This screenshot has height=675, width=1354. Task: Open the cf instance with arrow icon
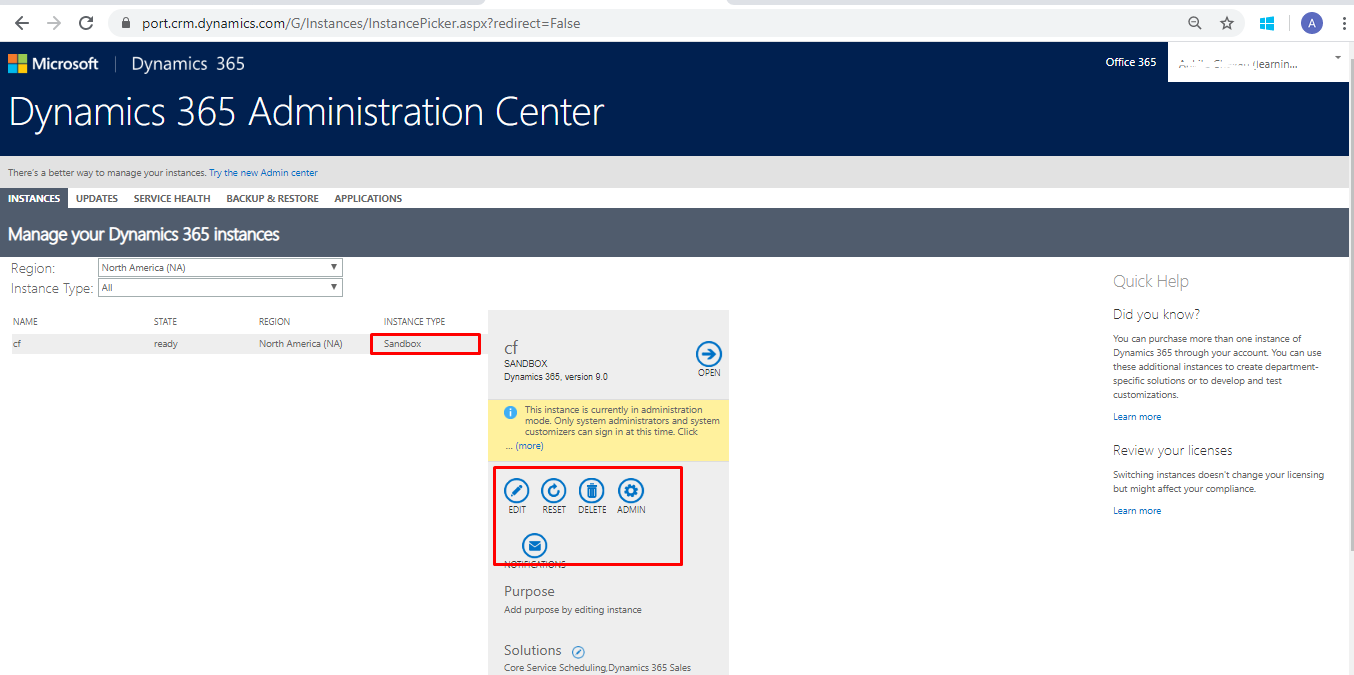point(709,354)
